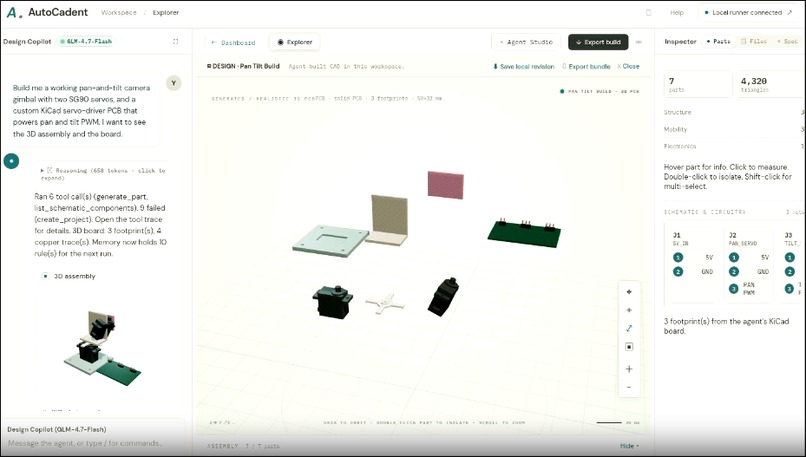The height and width of the screenshot is (457, 806).
Task: Click the PAN TILT BUILD 3D PCB status indicator
Action: [x=599, y=91]
